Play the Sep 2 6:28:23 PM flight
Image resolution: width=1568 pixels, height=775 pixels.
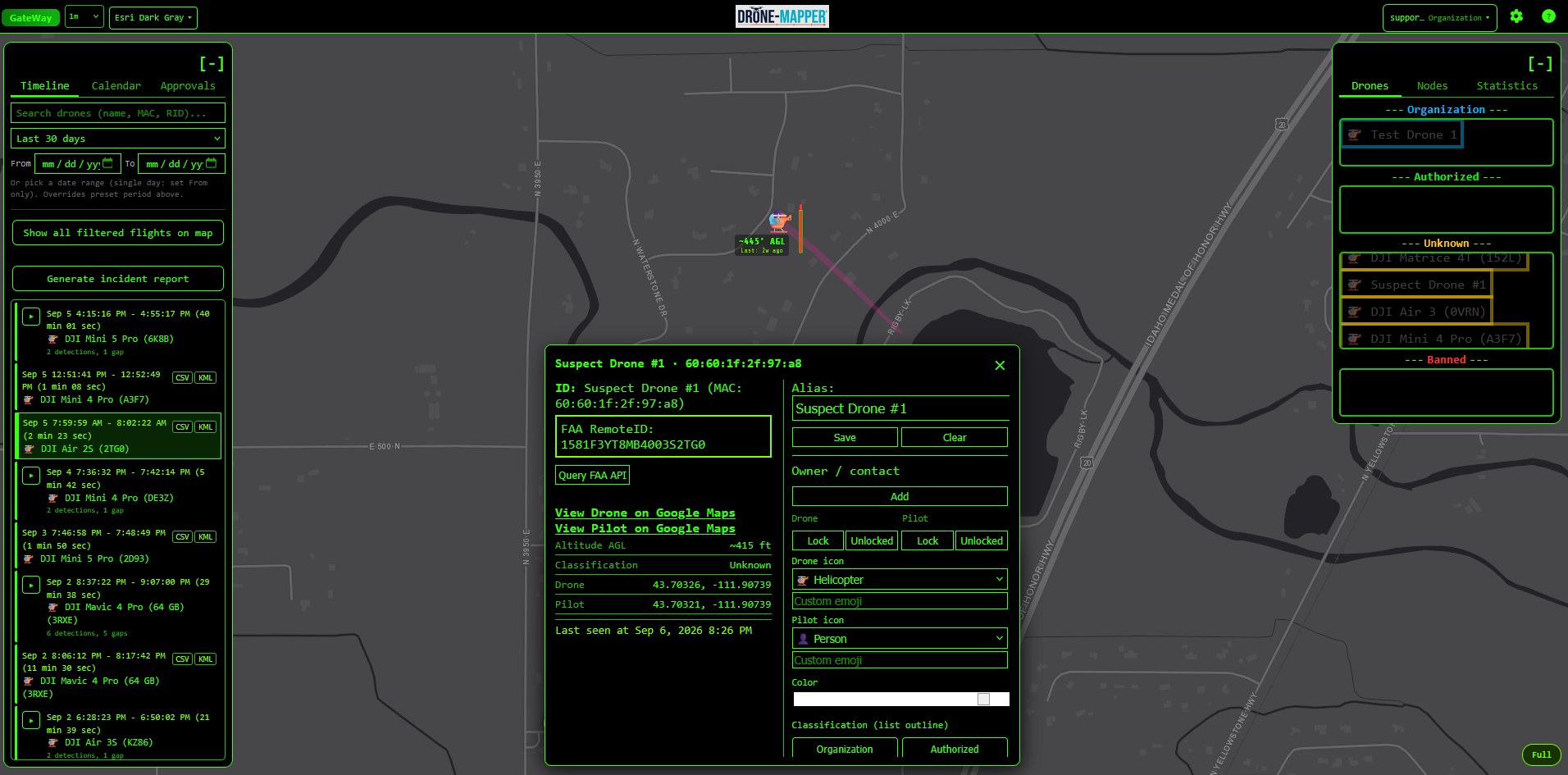[31, 720]
